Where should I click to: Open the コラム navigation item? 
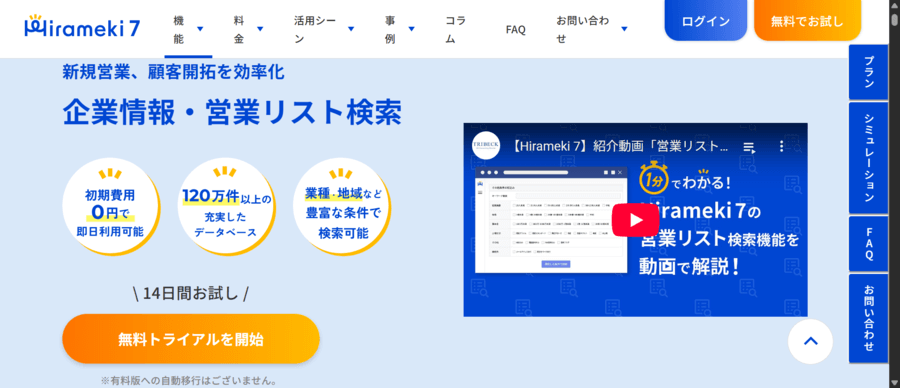pos(456,29)
